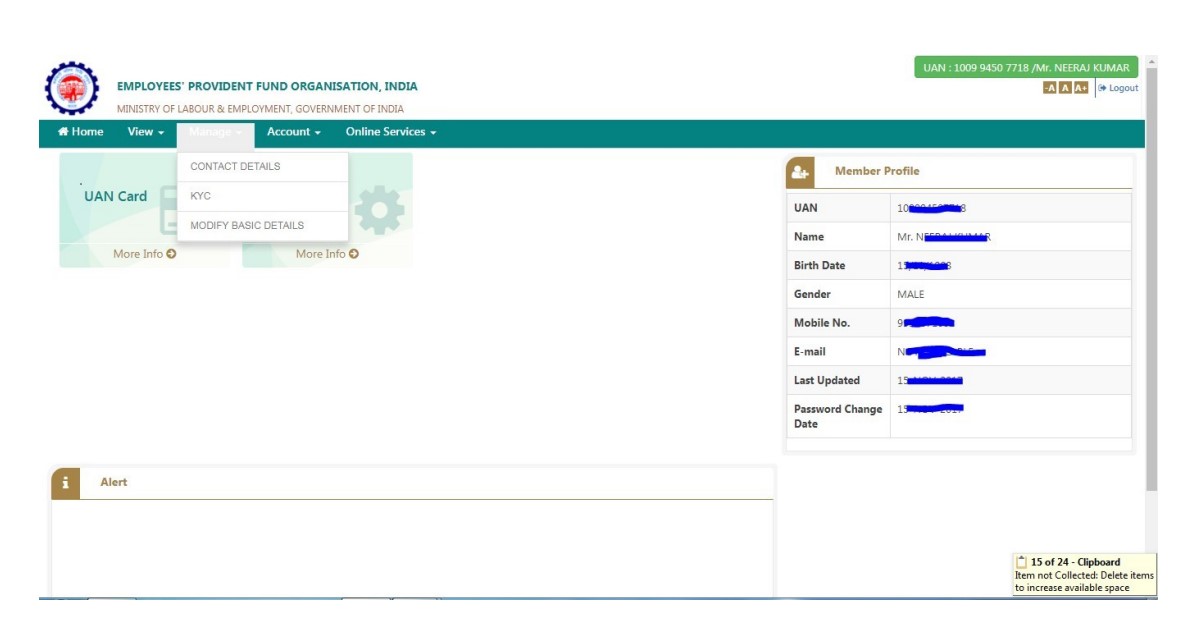
Task: Go to the Home page
Action: pos(81,132)
